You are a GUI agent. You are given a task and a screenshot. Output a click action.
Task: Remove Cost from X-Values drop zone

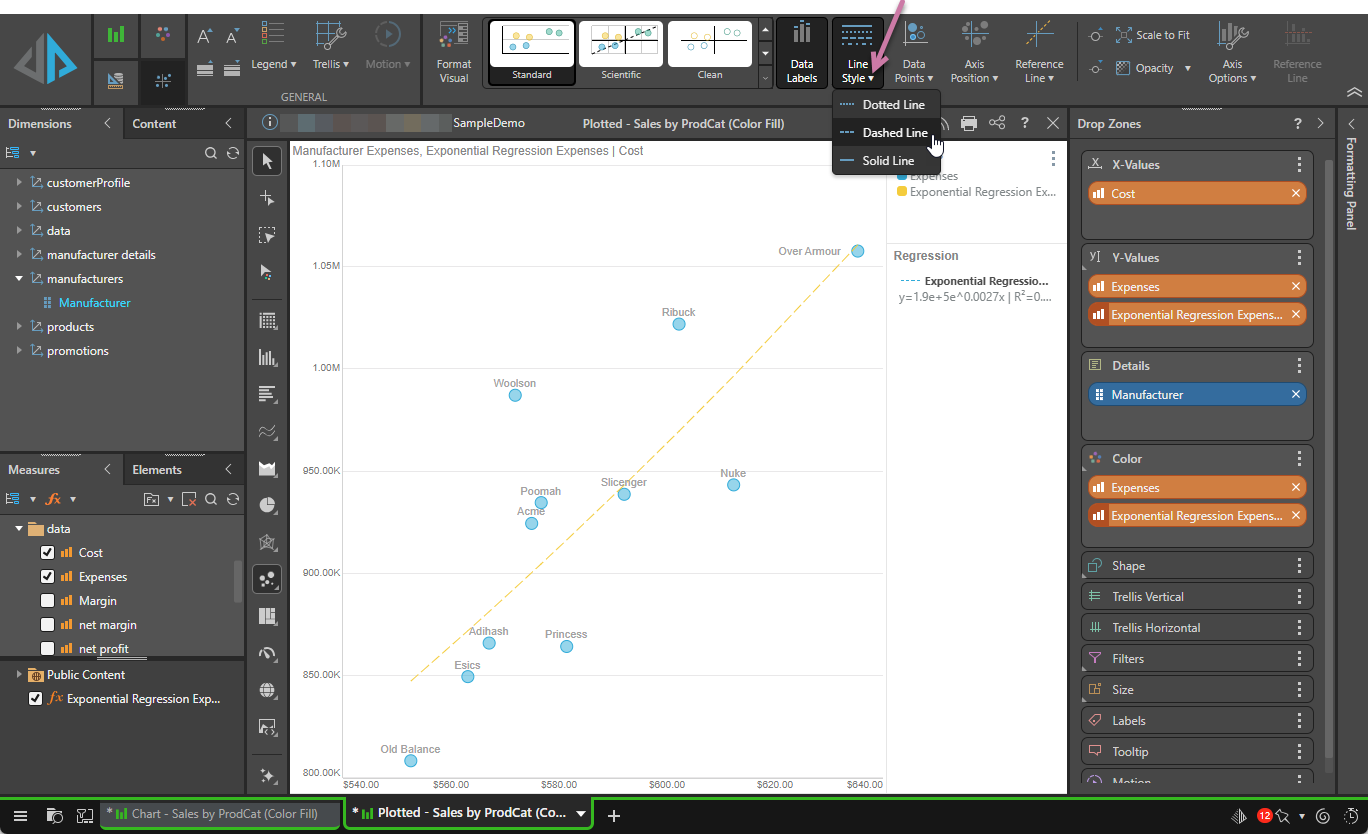pos(1296,194)
